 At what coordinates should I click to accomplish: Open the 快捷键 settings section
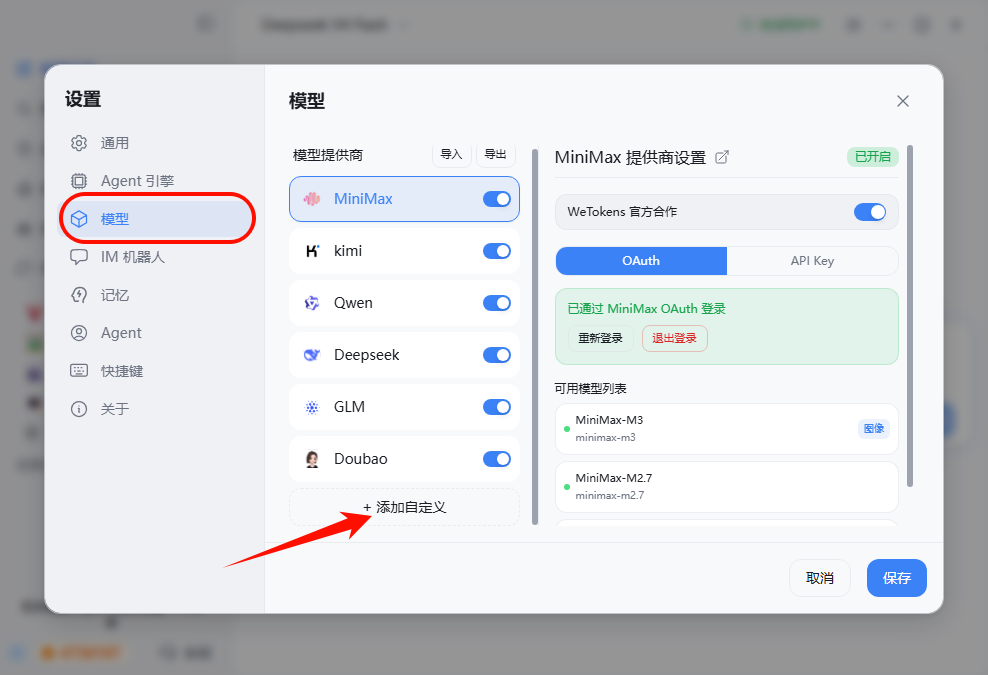[x=156, y=371]
